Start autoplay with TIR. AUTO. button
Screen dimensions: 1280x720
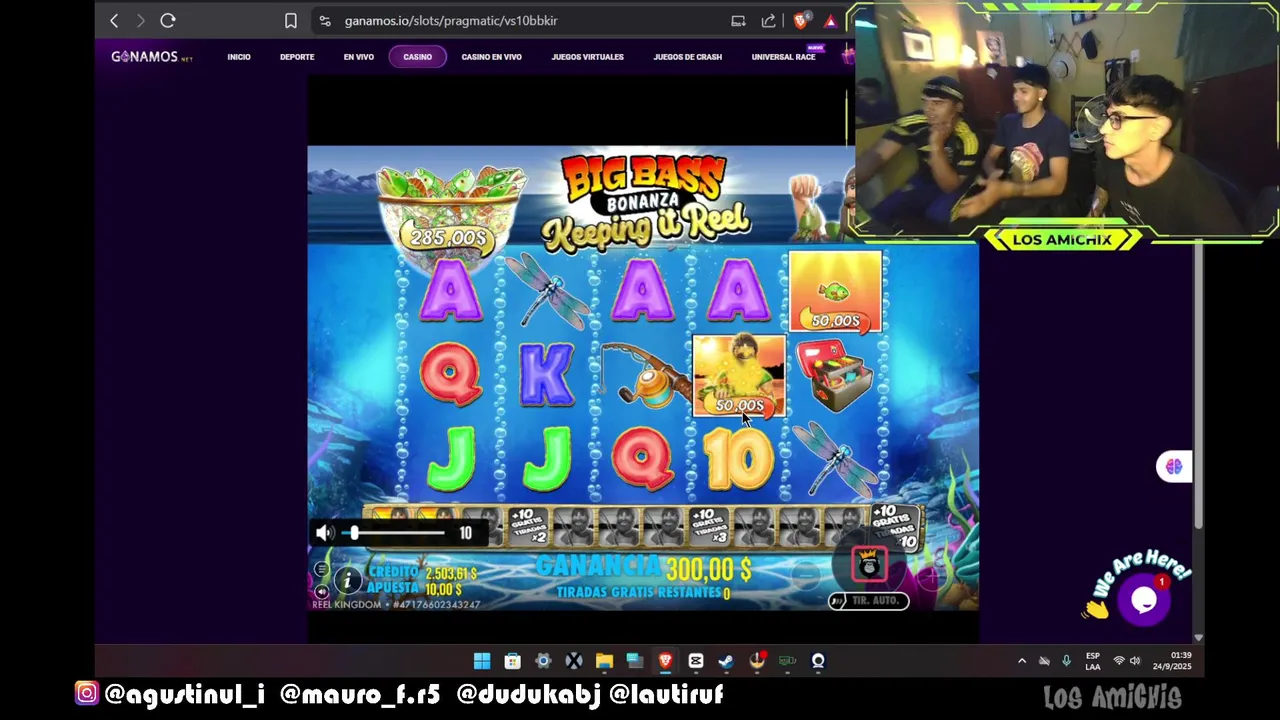[x=869, y=600]
